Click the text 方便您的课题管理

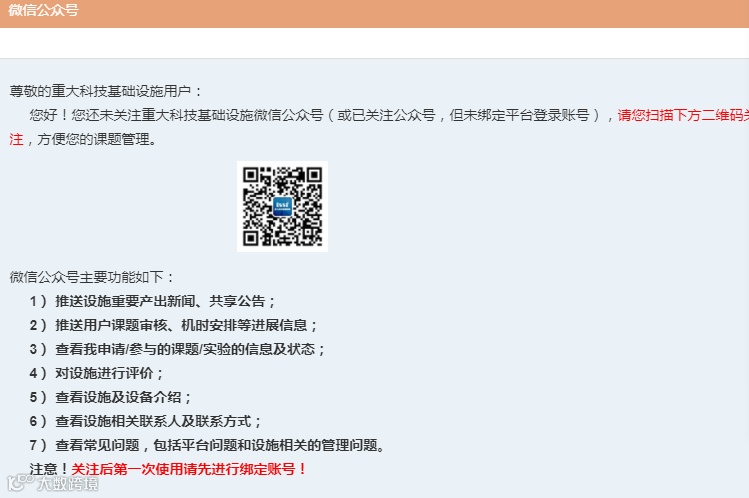[96, 139]
